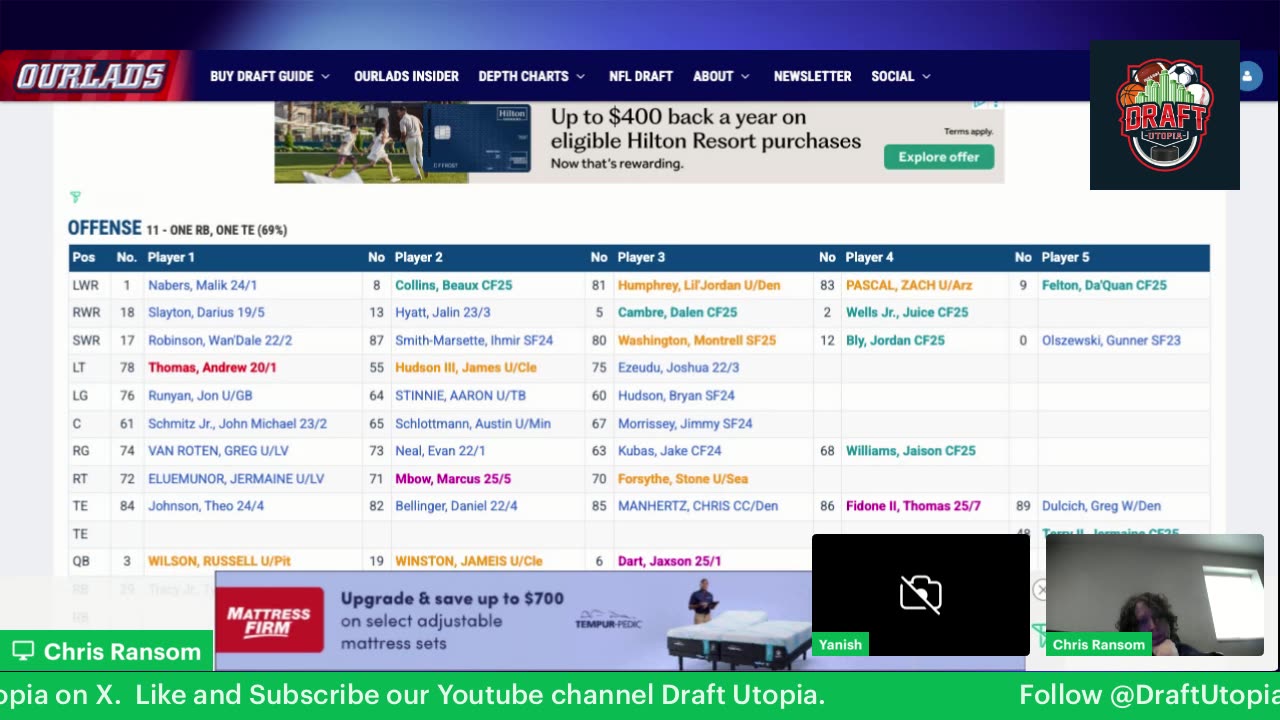Open the WILSON, RUSSELL U/Pit player link
The width and height of the screenshot is (1280, 720).
219,561
